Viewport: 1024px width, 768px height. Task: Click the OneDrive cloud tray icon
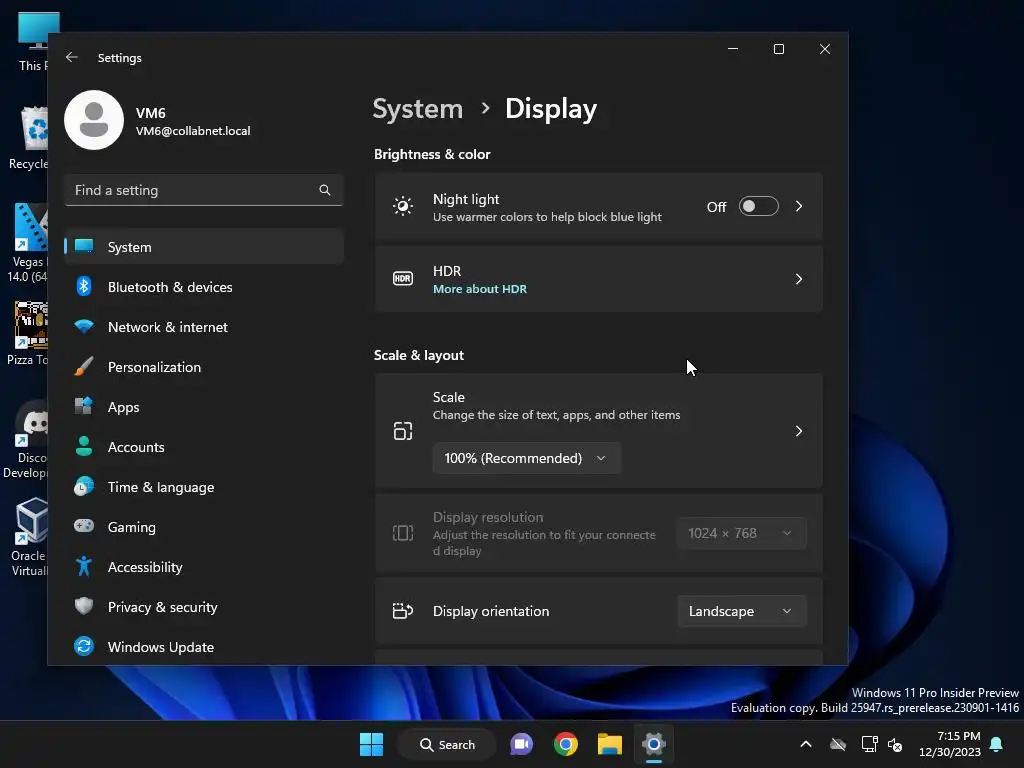point(838,744)
